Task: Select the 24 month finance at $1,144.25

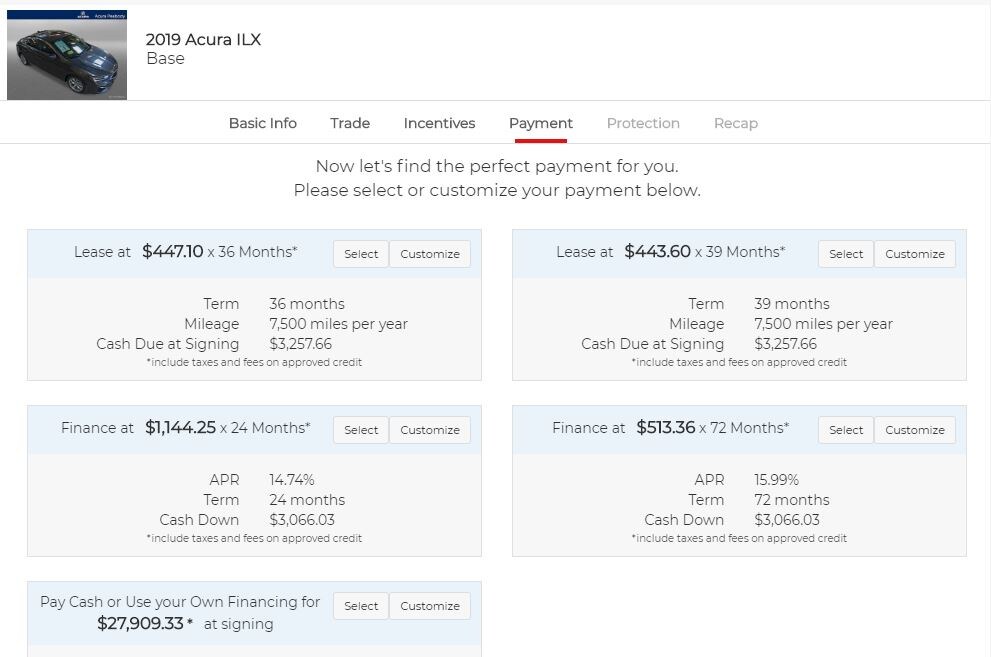Action: (x=361, y=430)
